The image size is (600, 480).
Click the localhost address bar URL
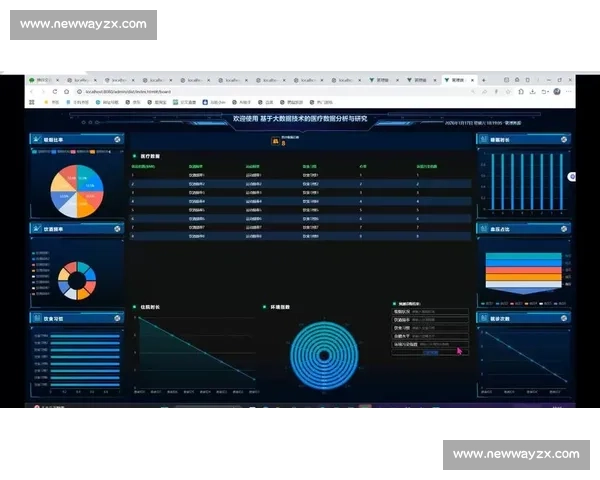tap(125, 90)
